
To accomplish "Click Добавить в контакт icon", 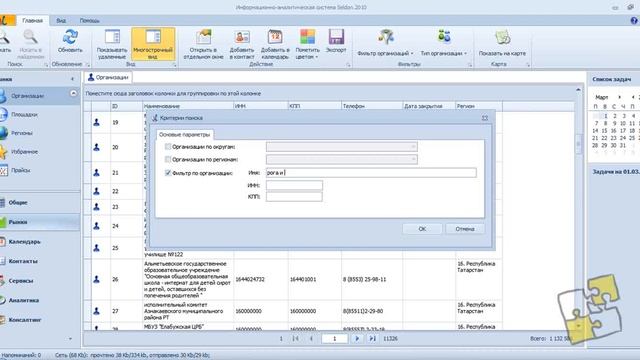I will [x=242, y=37].
